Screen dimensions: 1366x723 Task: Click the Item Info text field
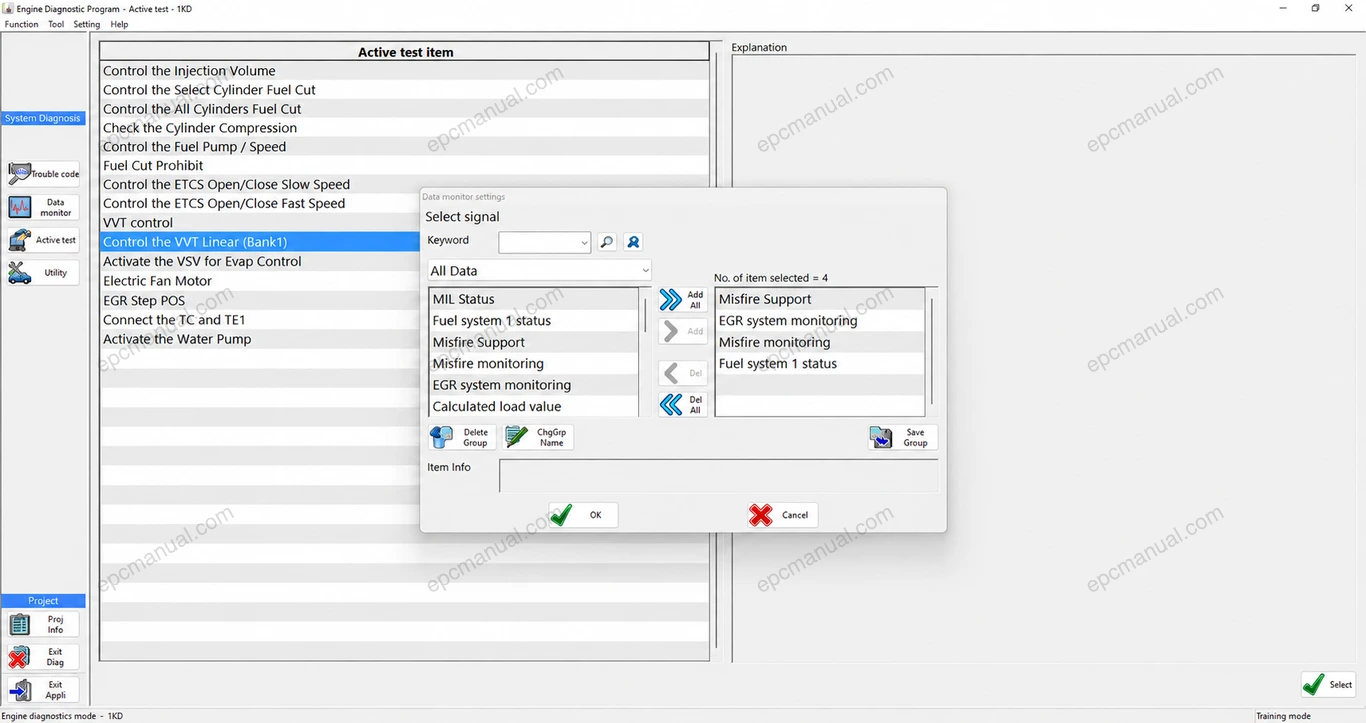[x=718, y=475]
